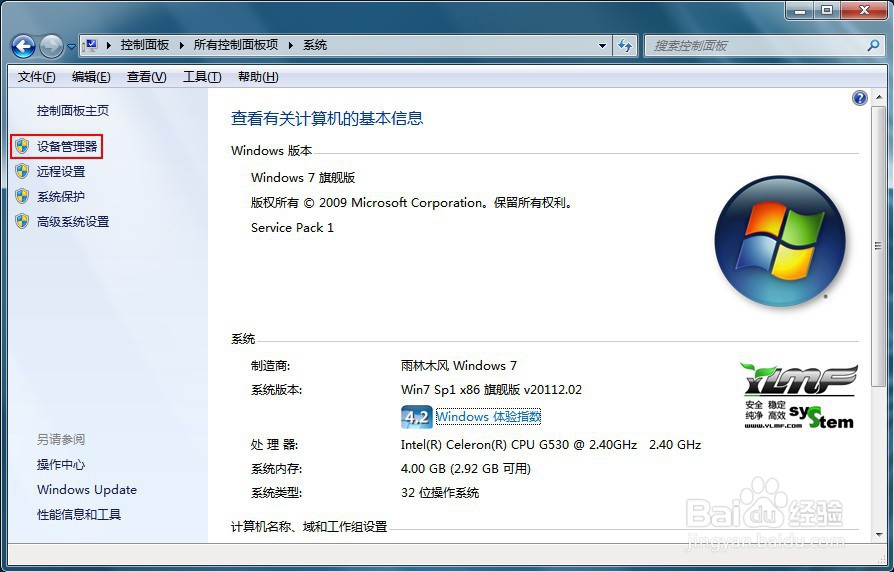The image size is (894, 572).
Task: Expand arrow after 控制面板 breadcrumb
Action: (181, 45)
